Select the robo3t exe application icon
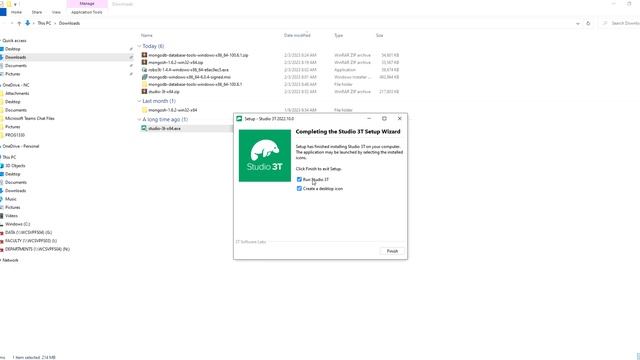The image size is (640, 360). [144, 69]
